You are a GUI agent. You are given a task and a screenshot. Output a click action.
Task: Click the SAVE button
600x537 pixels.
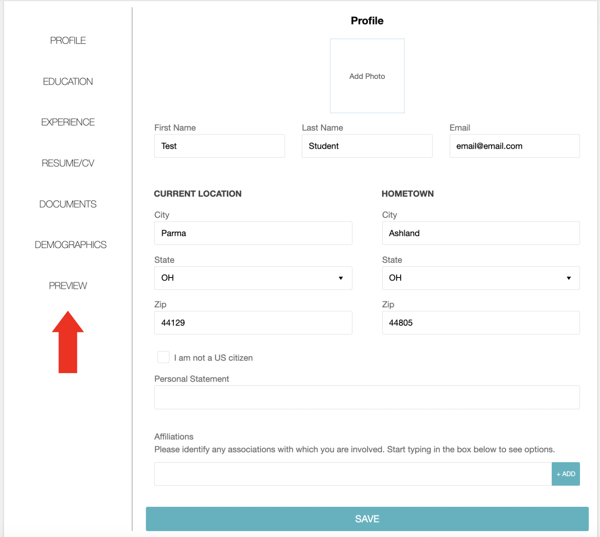(x=367, y=519)
